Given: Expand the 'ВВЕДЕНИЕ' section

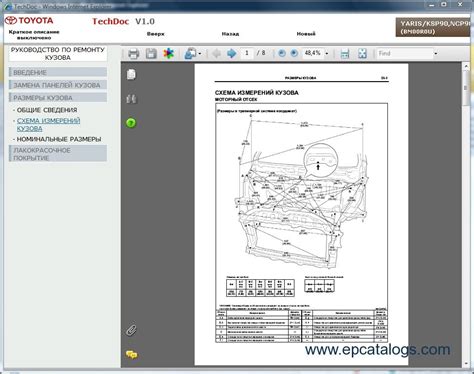Looking at the screenshot, I should tap(58, 72).
